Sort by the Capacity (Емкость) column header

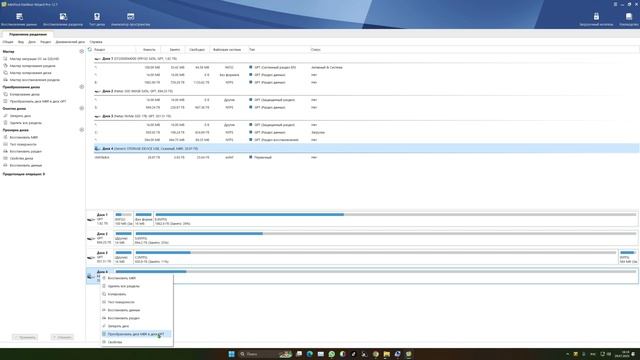click(149, 49)
